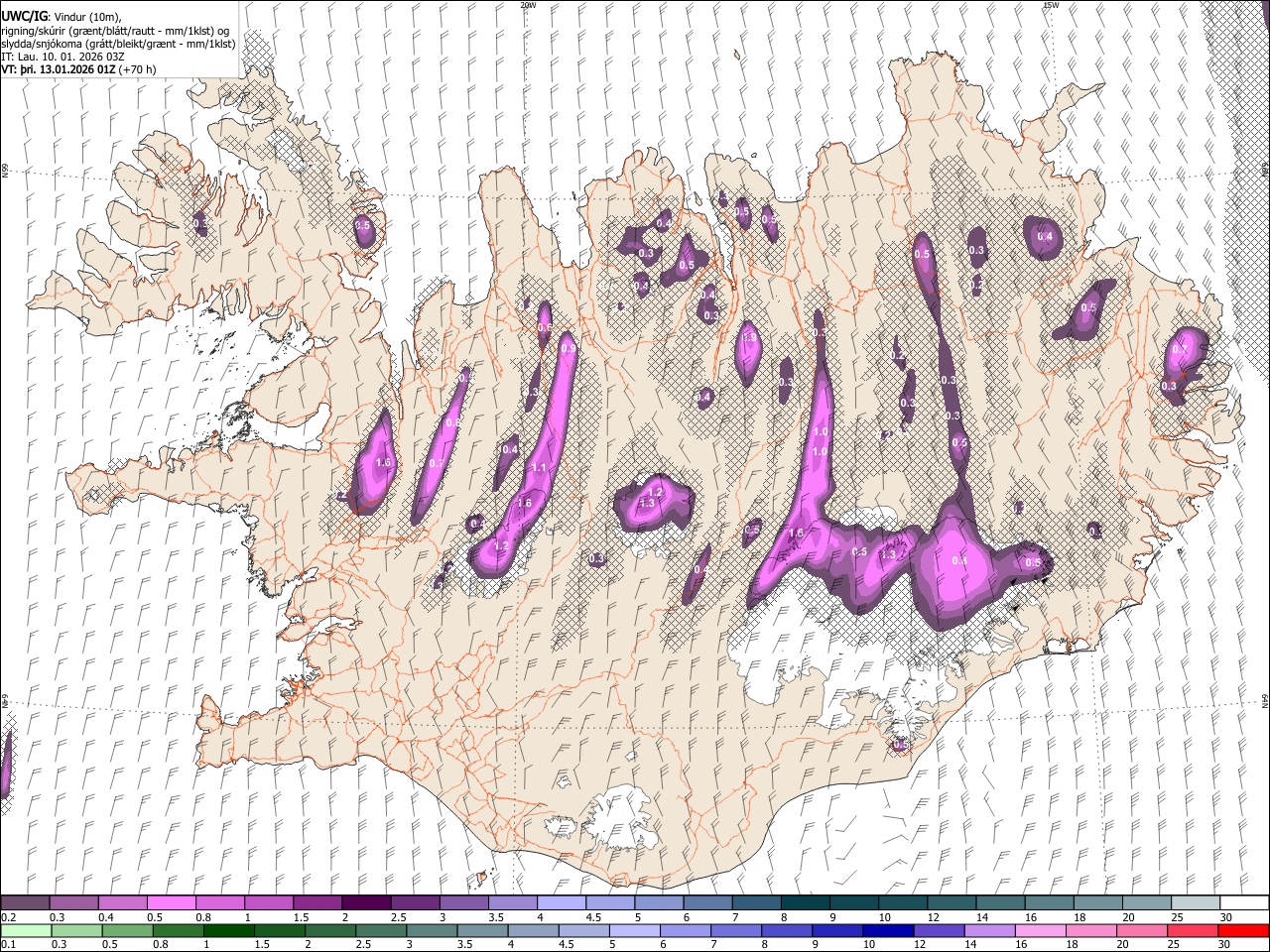
Task: Click the 15W longitude label
Action: coord(1051,5)
